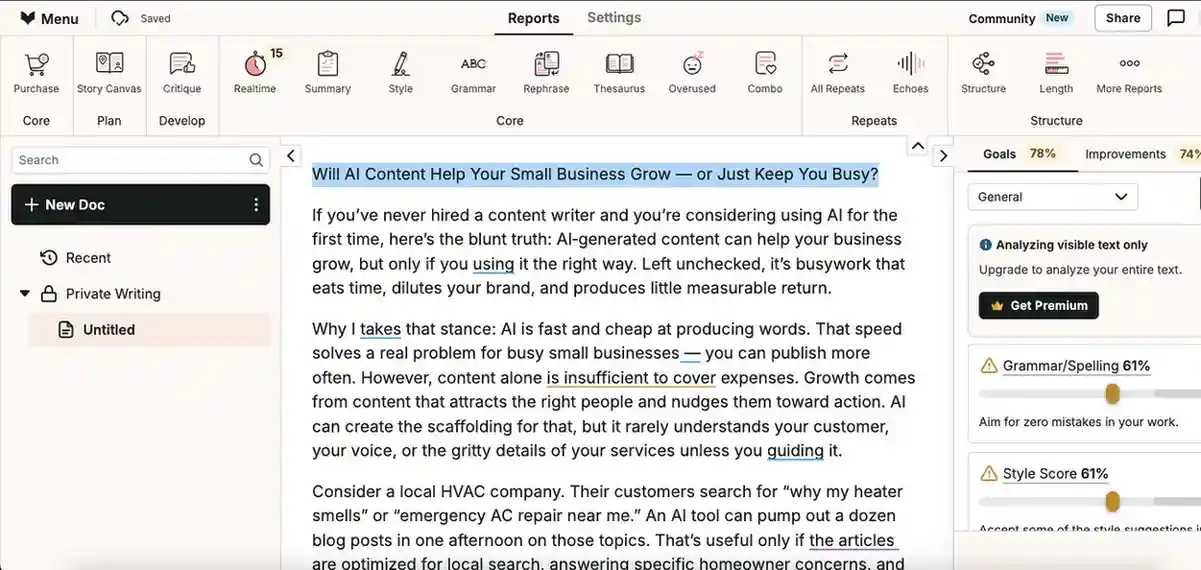Collapse the right goals panel
1201x570 pixels.
pyautogui.click(x=942, y=155)
